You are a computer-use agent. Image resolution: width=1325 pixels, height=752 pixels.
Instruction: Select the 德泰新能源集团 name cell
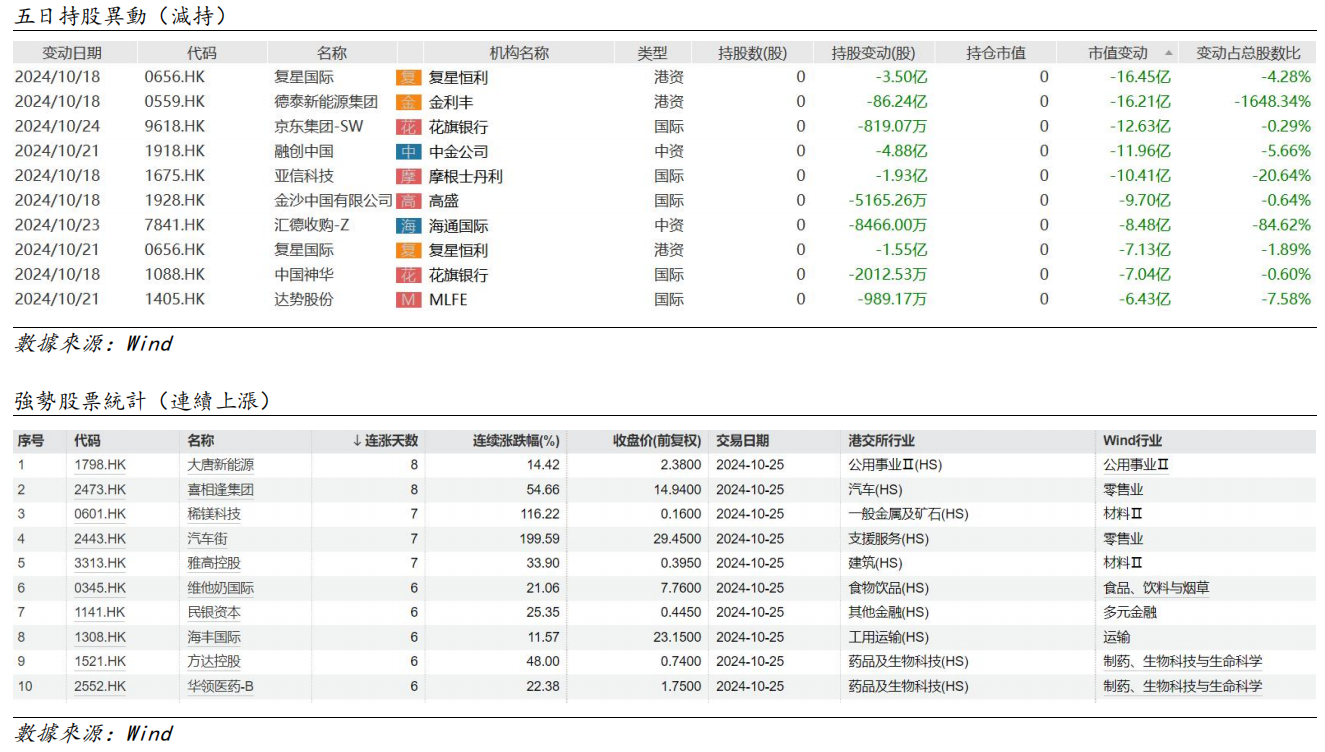(327, 102)
